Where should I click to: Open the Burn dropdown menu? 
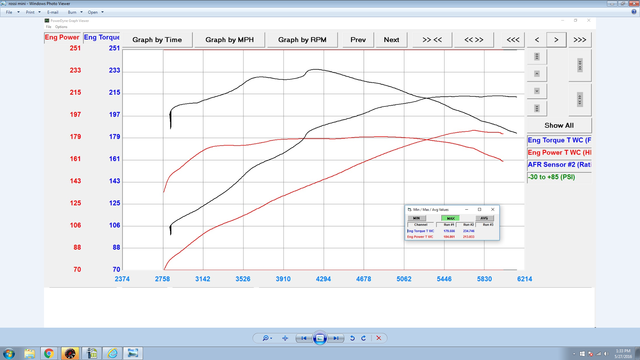[75, 12]
